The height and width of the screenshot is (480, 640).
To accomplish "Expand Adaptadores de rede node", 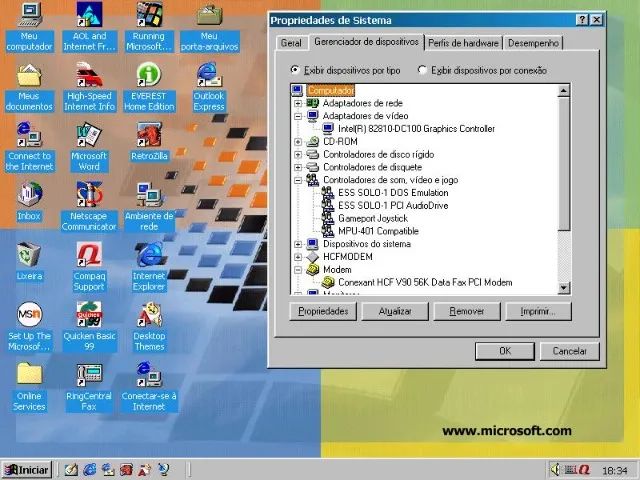I will click(298, 103).
